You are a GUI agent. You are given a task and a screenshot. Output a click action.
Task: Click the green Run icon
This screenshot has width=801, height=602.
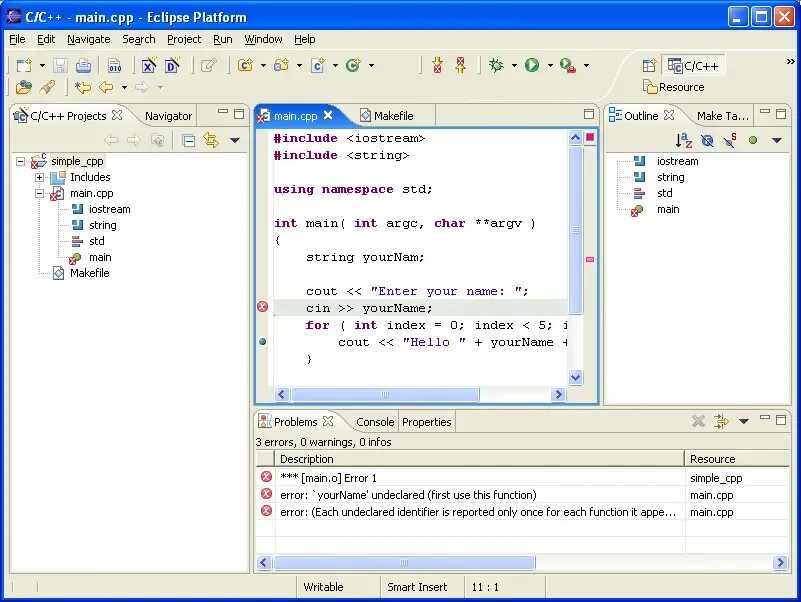(532, 65)
